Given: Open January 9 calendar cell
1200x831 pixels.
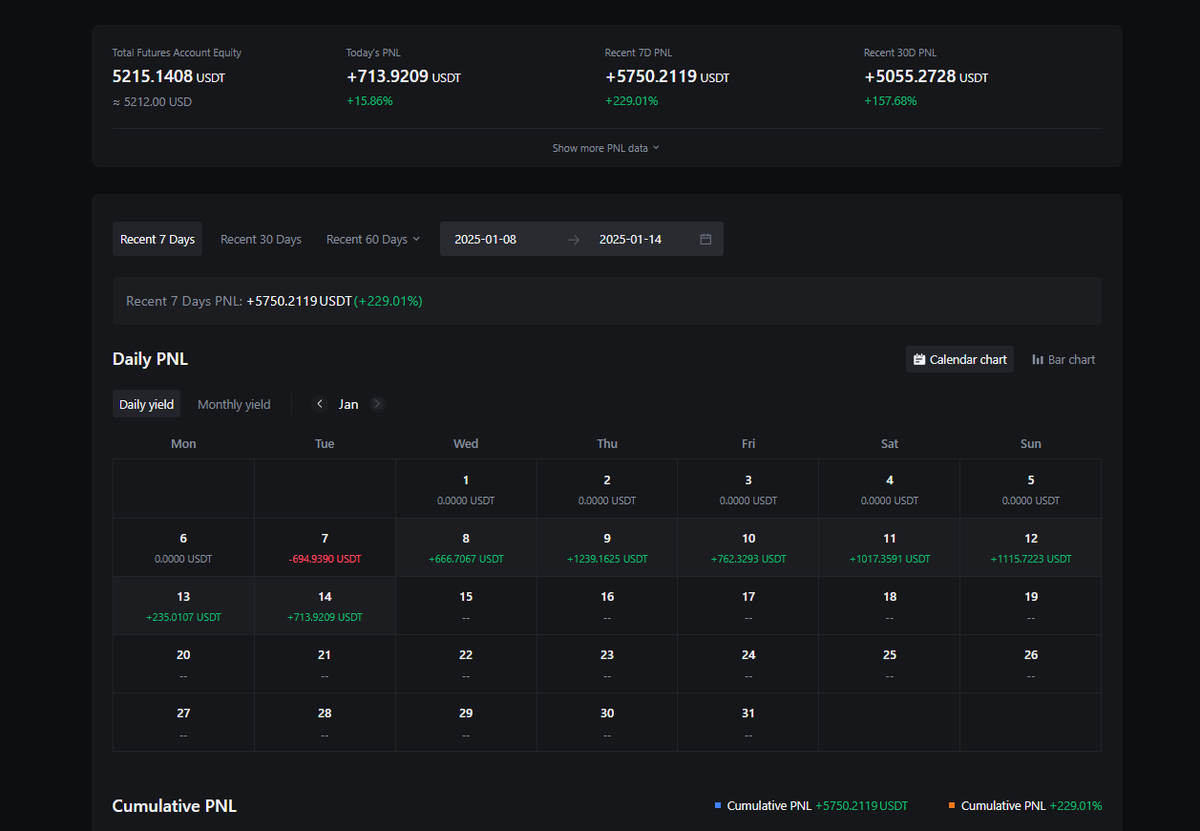Looking at the screenshot, I should [607, 547].
